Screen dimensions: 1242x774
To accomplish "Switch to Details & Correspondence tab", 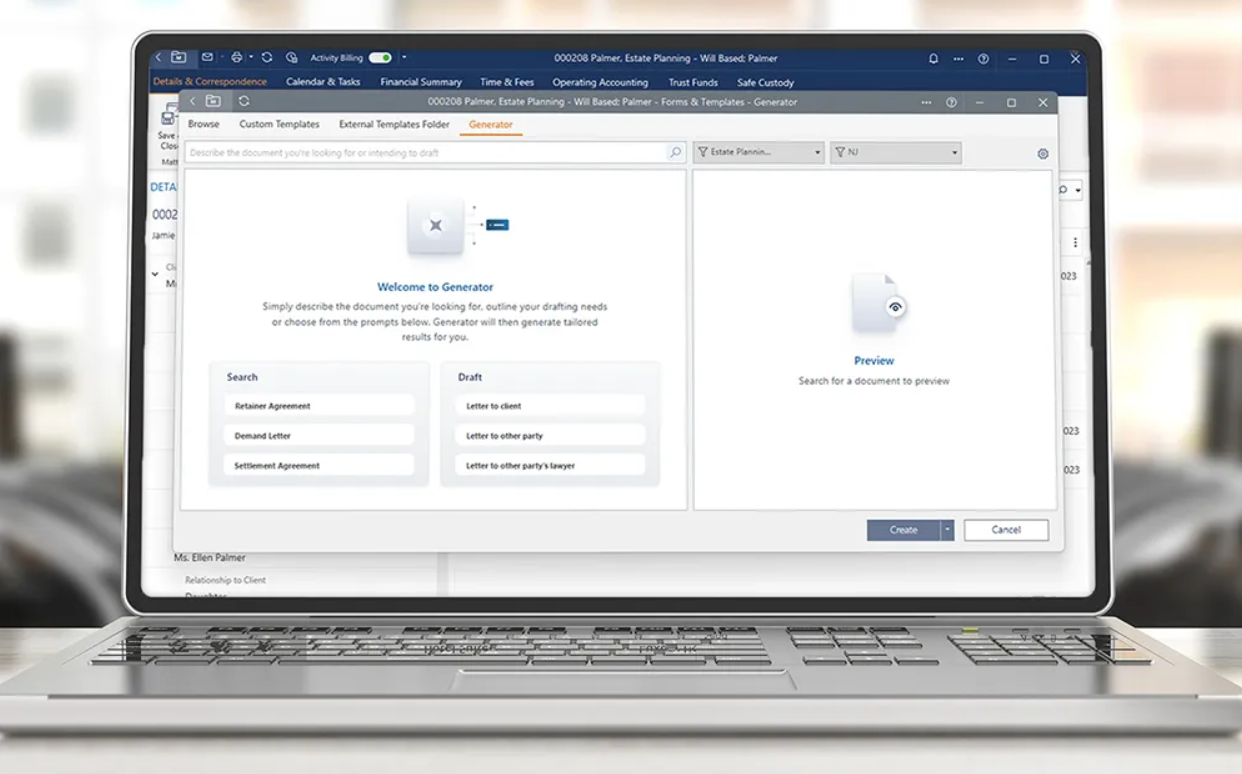I will [x=210, y=82].
